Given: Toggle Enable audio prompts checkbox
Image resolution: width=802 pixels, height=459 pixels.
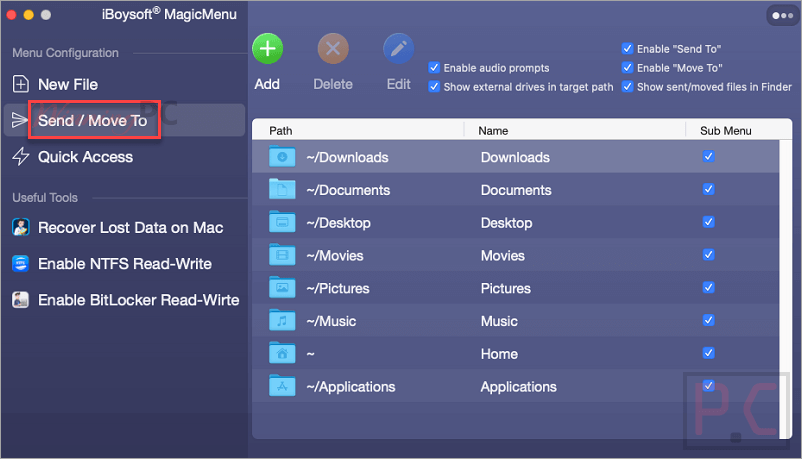Looking at the screenshot, I should pyautogui.click(x=434, y=68).
